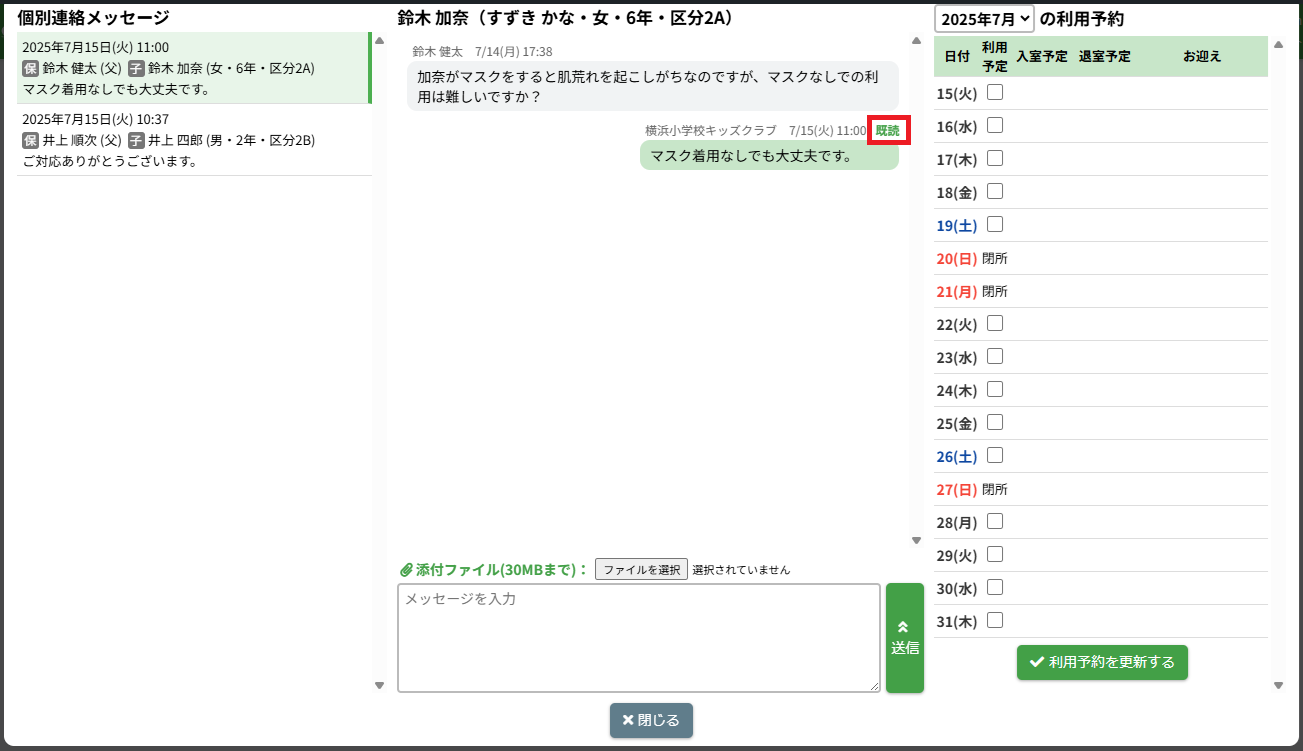This screenshot has width=1303, height=751.
Task: Open the 2025年7月 month dropdown
Action: tap(984, 19)
